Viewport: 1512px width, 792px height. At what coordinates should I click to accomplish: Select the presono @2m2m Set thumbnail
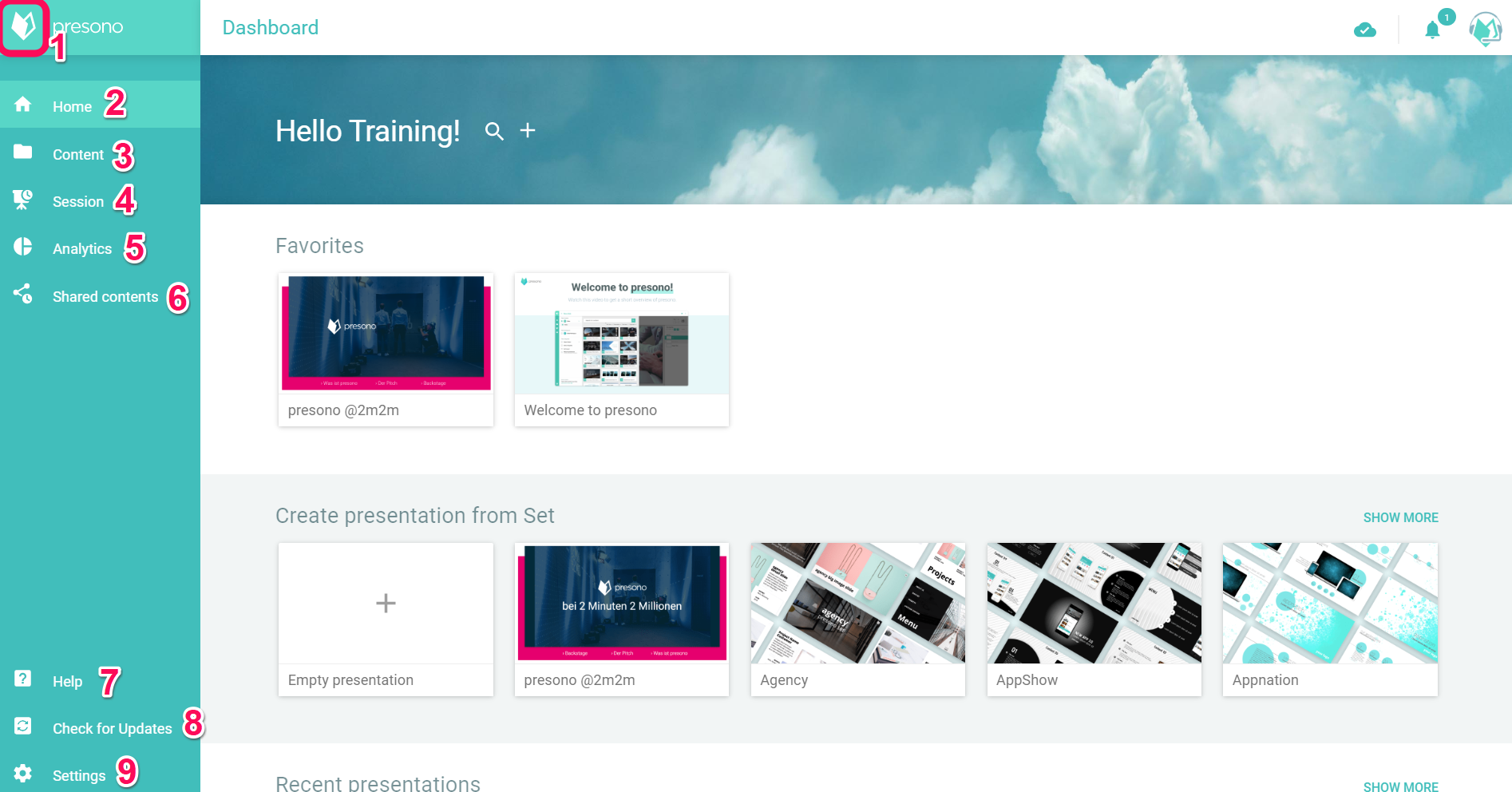tap(622, 603)
